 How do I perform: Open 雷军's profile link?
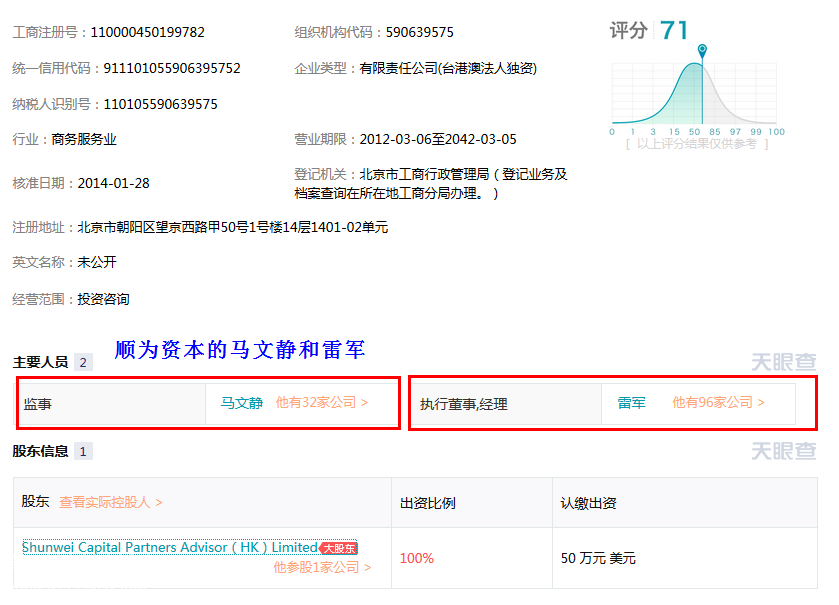[631, 403]
